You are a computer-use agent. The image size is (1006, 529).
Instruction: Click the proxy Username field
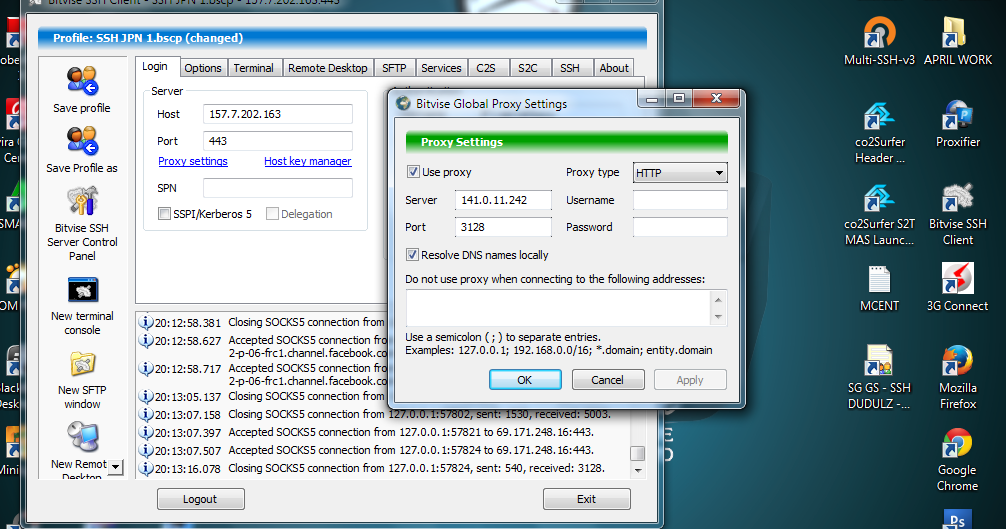pos(680,200)
